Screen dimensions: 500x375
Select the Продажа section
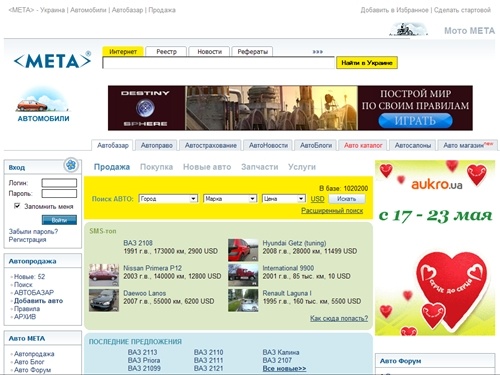tap(112, 167)
